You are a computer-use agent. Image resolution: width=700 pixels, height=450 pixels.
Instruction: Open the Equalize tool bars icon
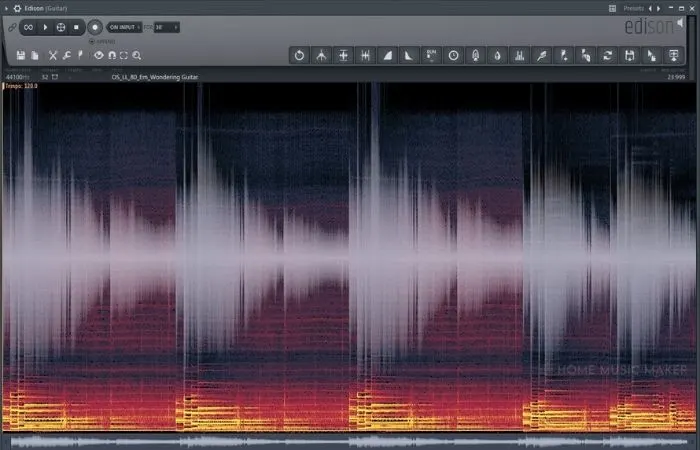pyautogui.click(x=519, y=55)
